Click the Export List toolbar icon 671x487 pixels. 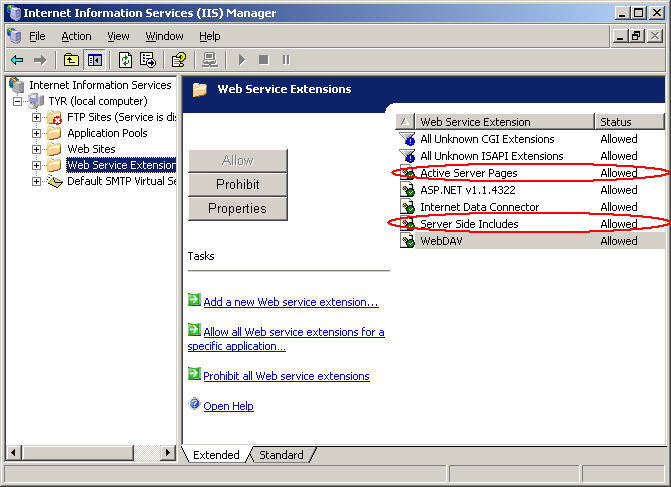pos(148,60)
